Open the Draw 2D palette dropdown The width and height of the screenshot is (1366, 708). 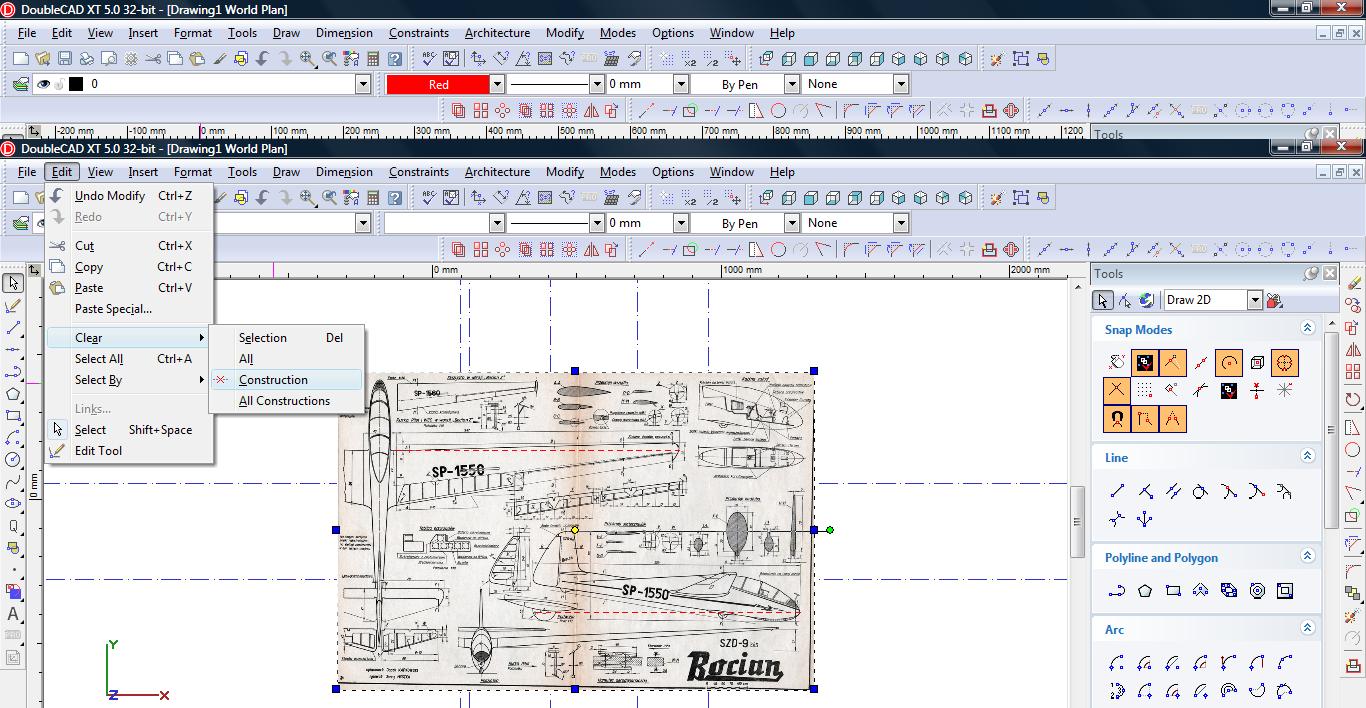tap(1254, 300)
